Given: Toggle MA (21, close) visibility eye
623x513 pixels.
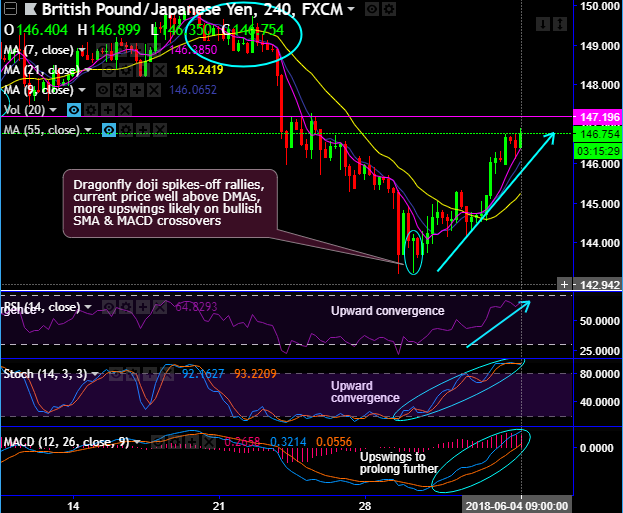Looking at the screenshot, I should click(108, 70).
